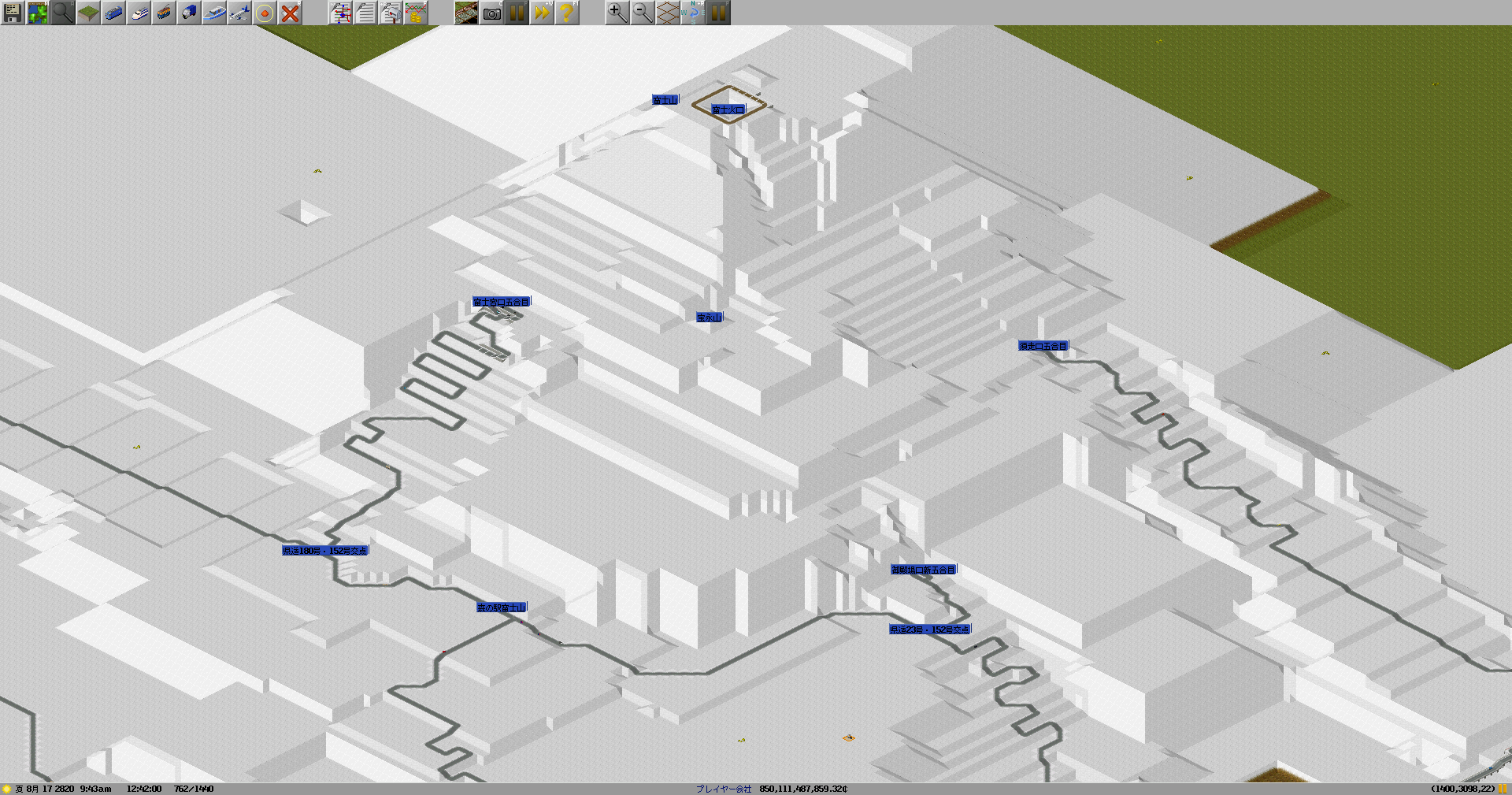Zoom out the map view
Image resolution: width=1512 pixels, height=795 pixels.
point(643,13)
